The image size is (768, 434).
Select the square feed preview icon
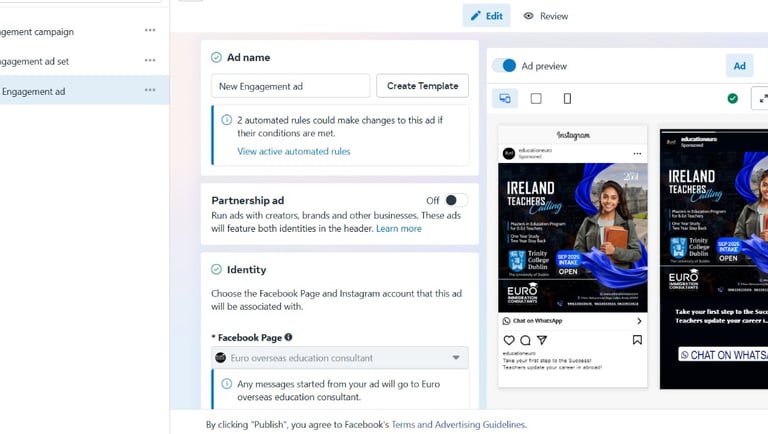pyautogui.click(x=536, y=99)
